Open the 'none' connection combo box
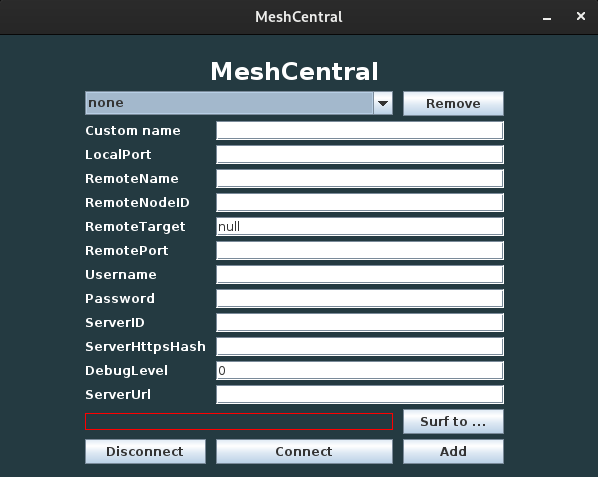This screenshot has width=598, height=477. pyautogui.click(x=239, y=103)
